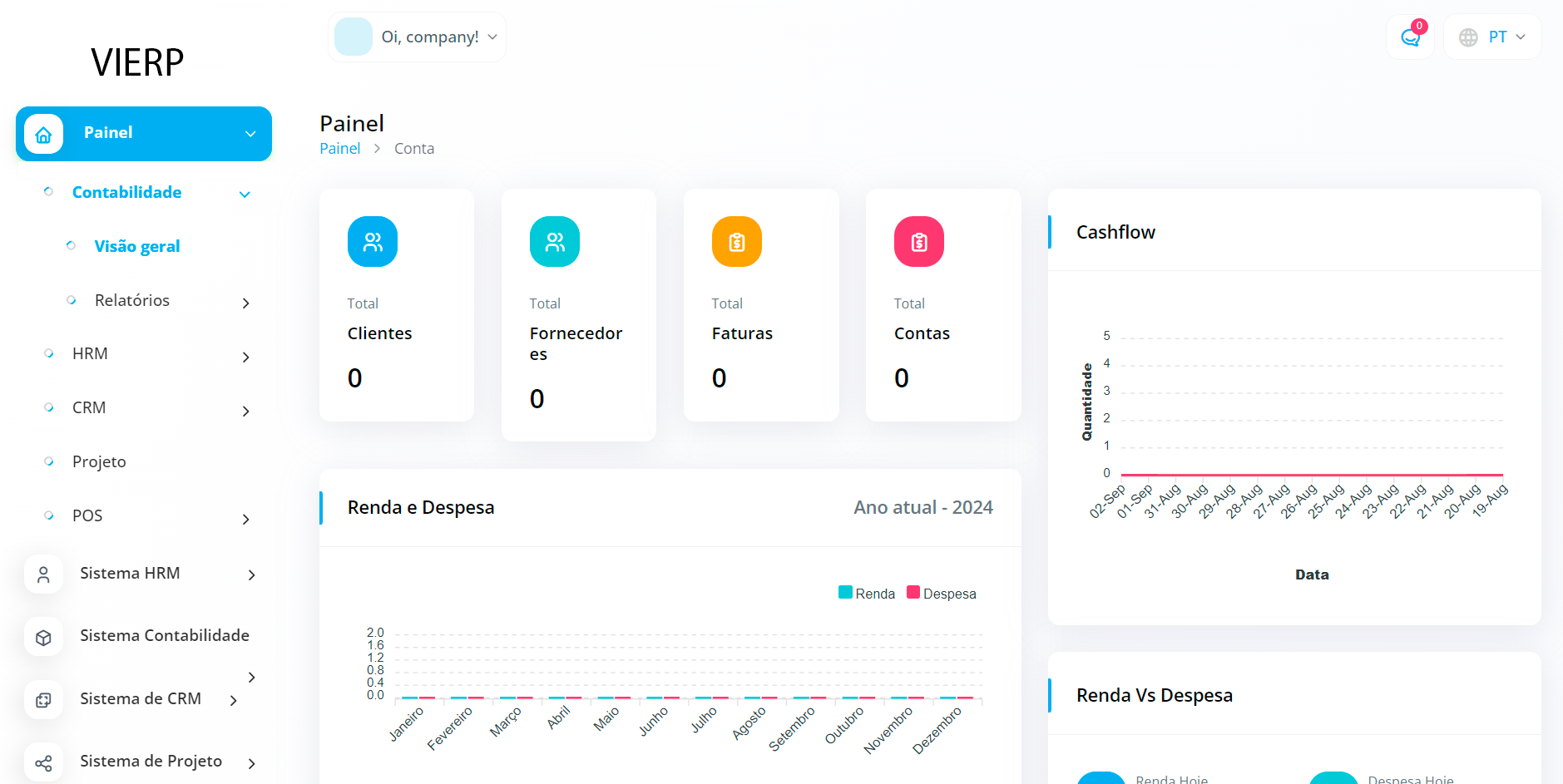
Task: Click the teal Total Fornecedores icon
Action: pyautogui.click(x=554, y=242)
